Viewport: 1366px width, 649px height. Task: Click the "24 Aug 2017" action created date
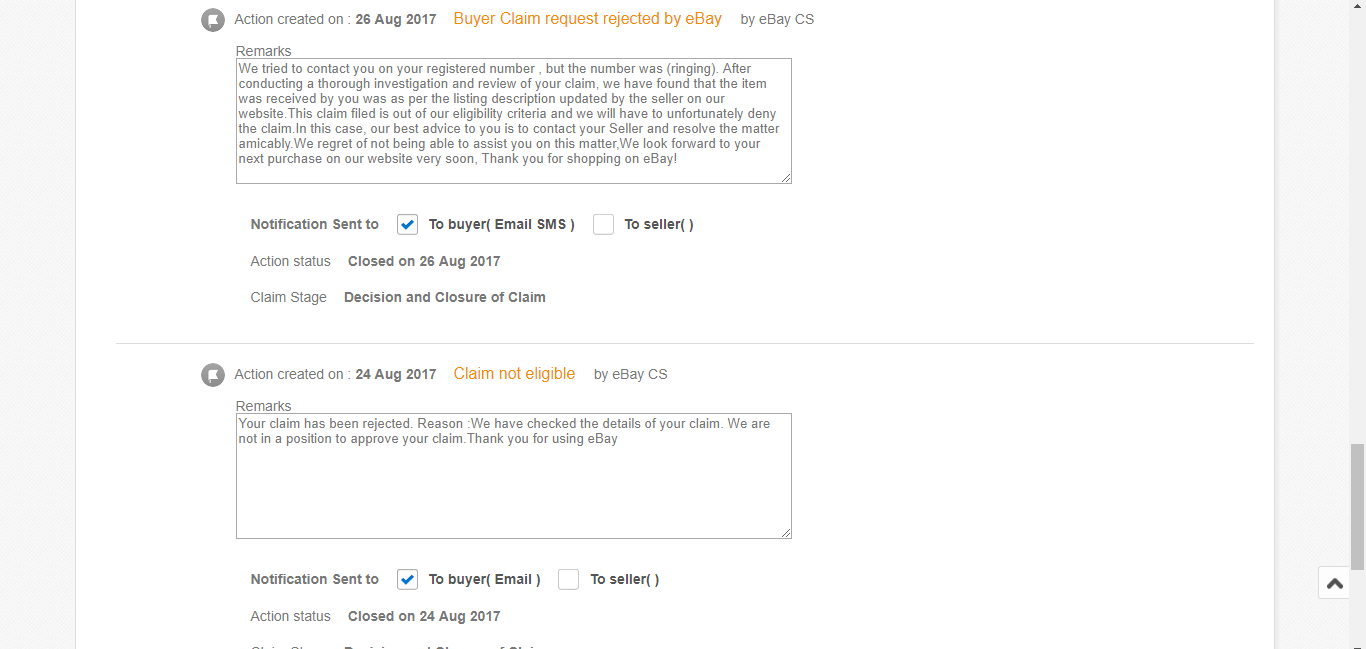396,375
